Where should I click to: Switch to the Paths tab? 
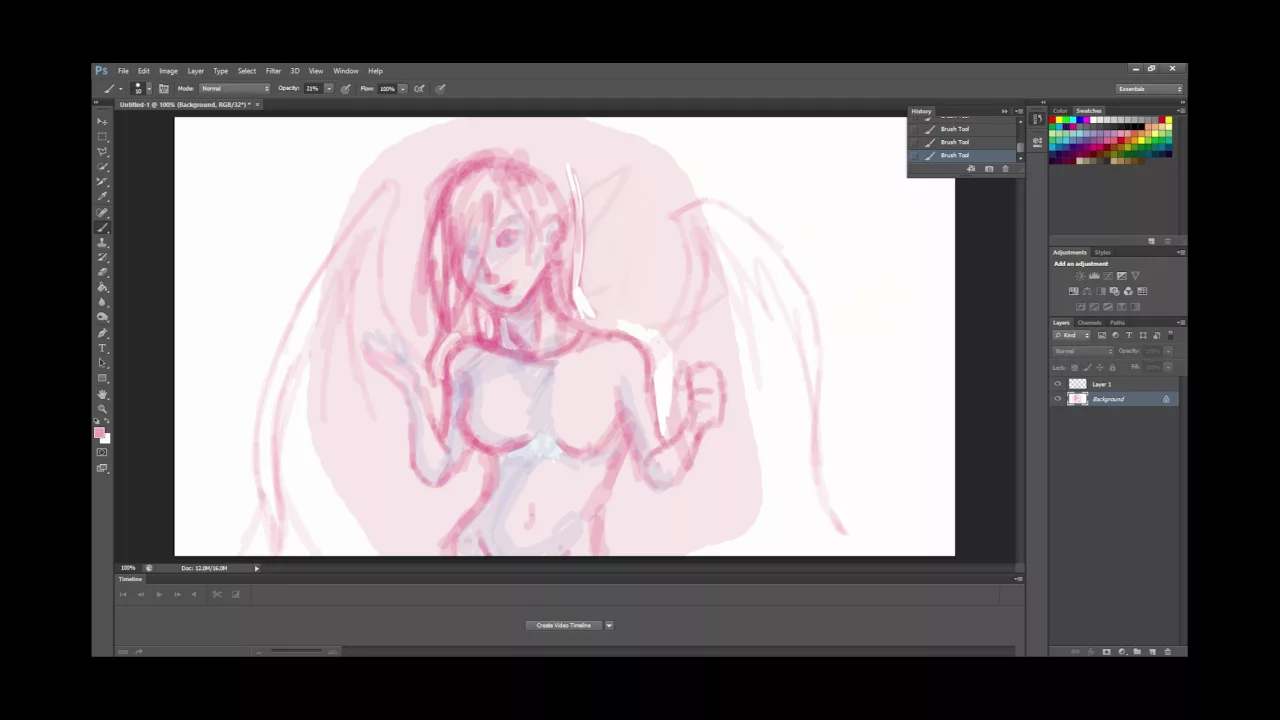click(x=1117, y=323)
